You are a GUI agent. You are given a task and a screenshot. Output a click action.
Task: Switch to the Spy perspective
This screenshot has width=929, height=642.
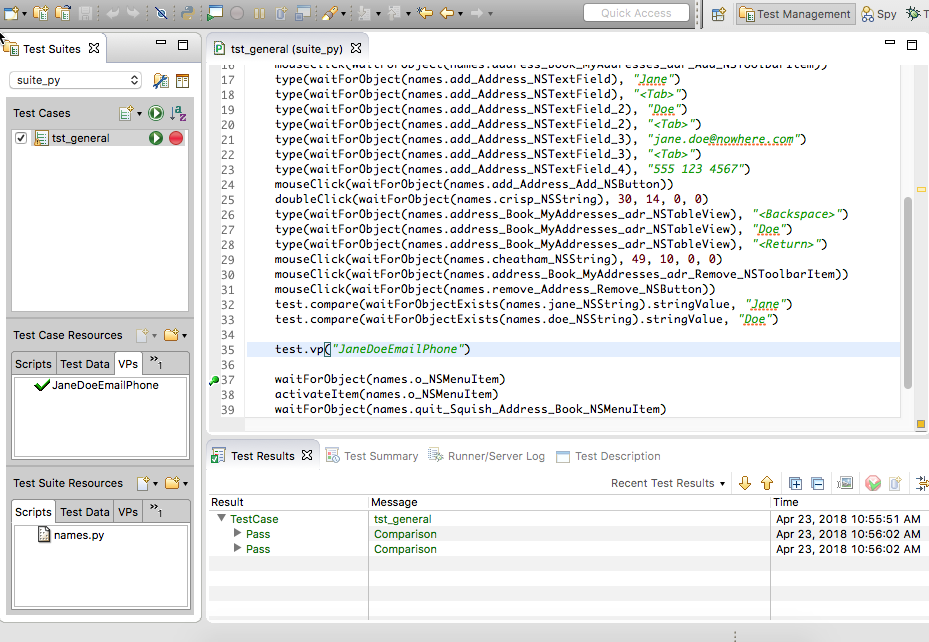[x=879, y=14]
